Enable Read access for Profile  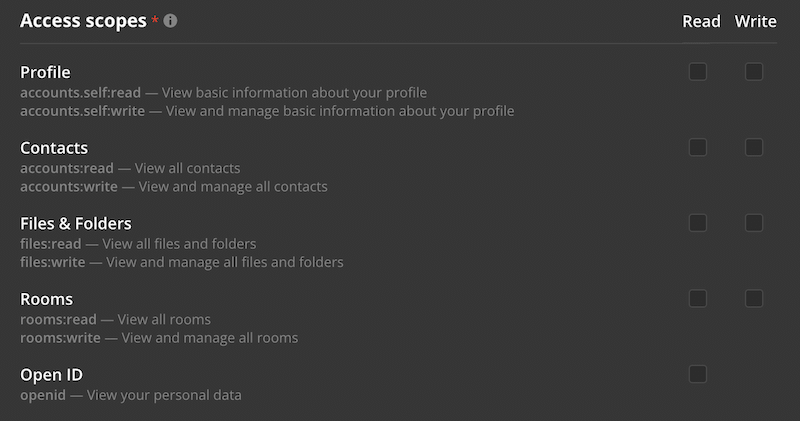698,72
